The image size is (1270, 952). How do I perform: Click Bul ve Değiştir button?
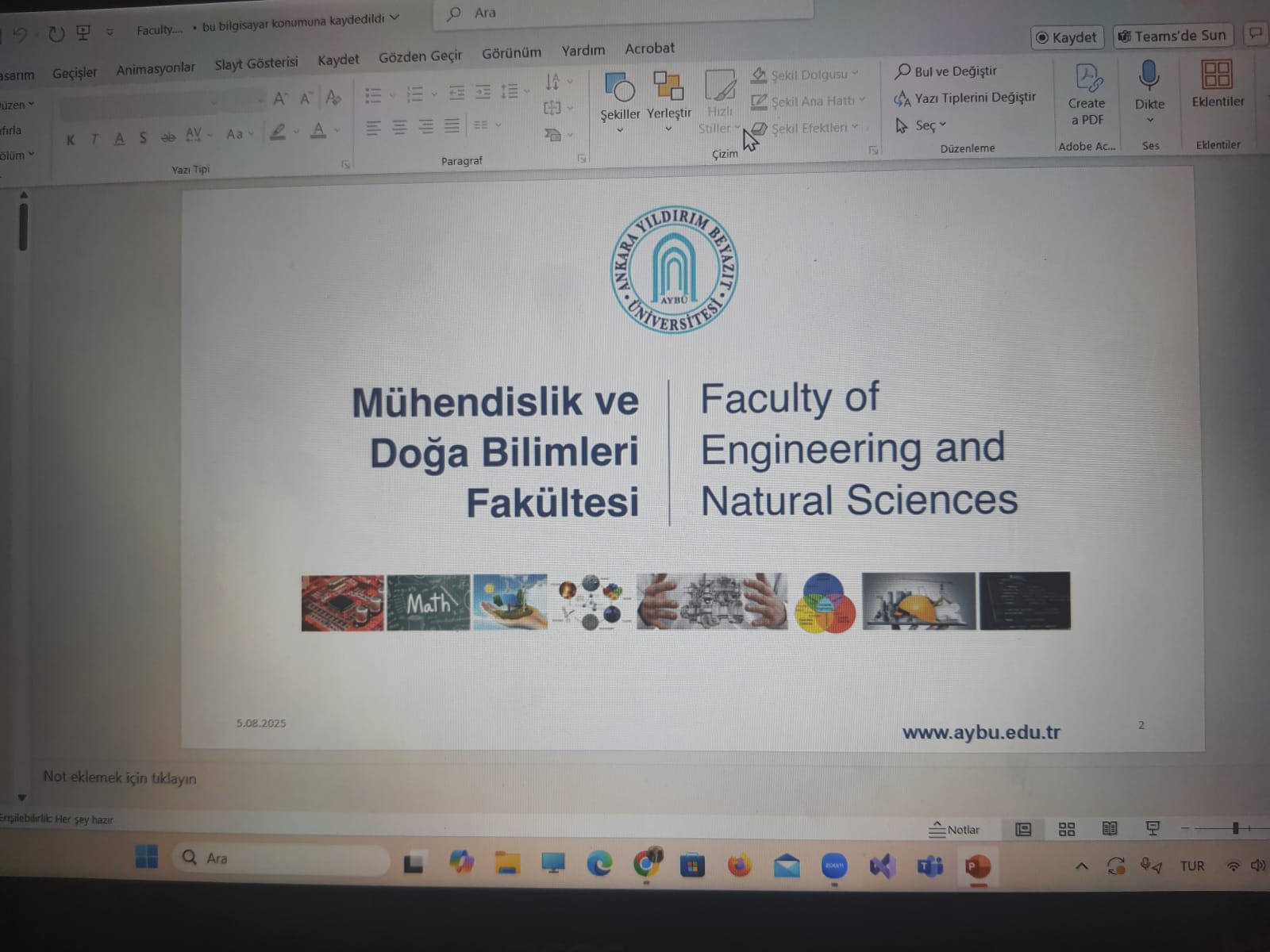tap(946, 71)
